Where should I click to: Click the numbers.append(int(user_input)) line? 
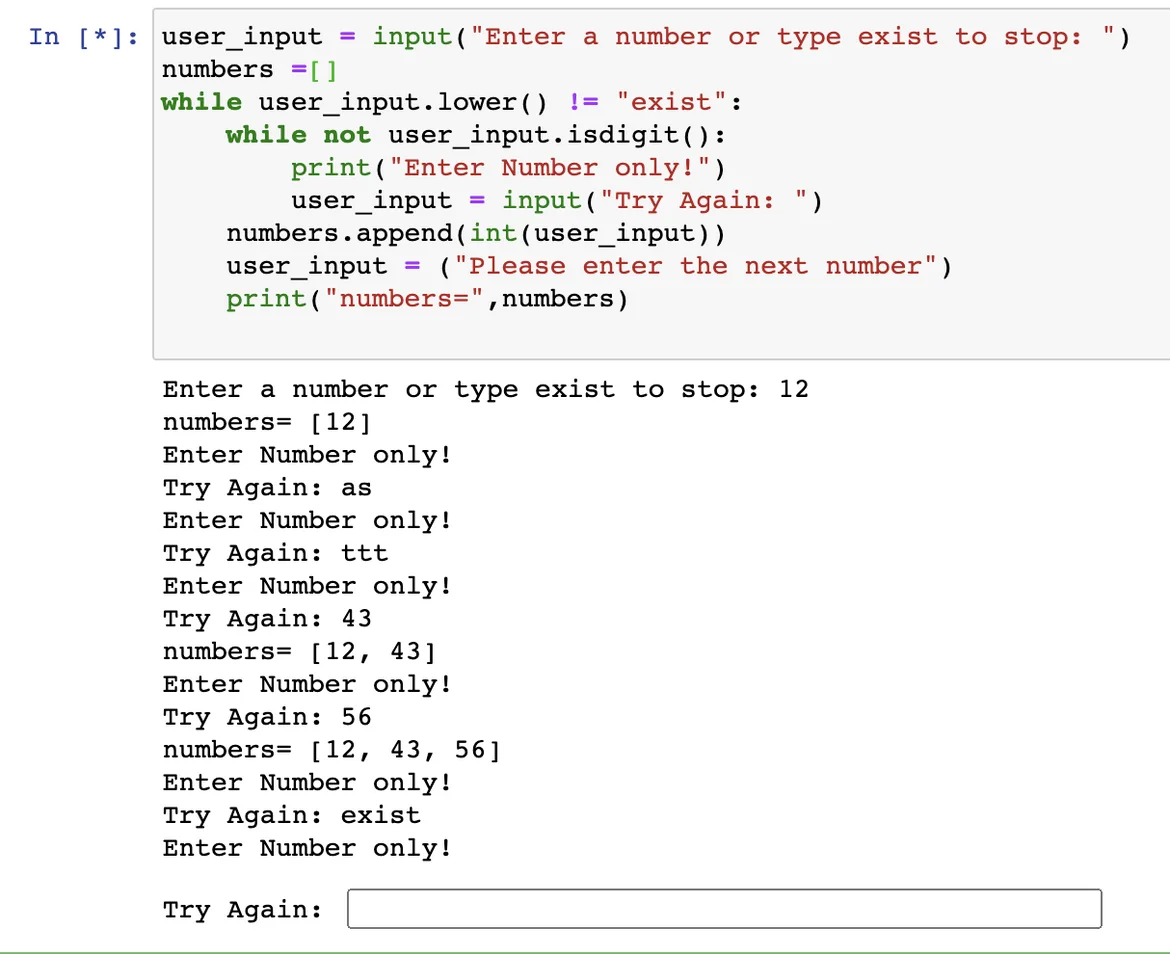click(475, 234)
